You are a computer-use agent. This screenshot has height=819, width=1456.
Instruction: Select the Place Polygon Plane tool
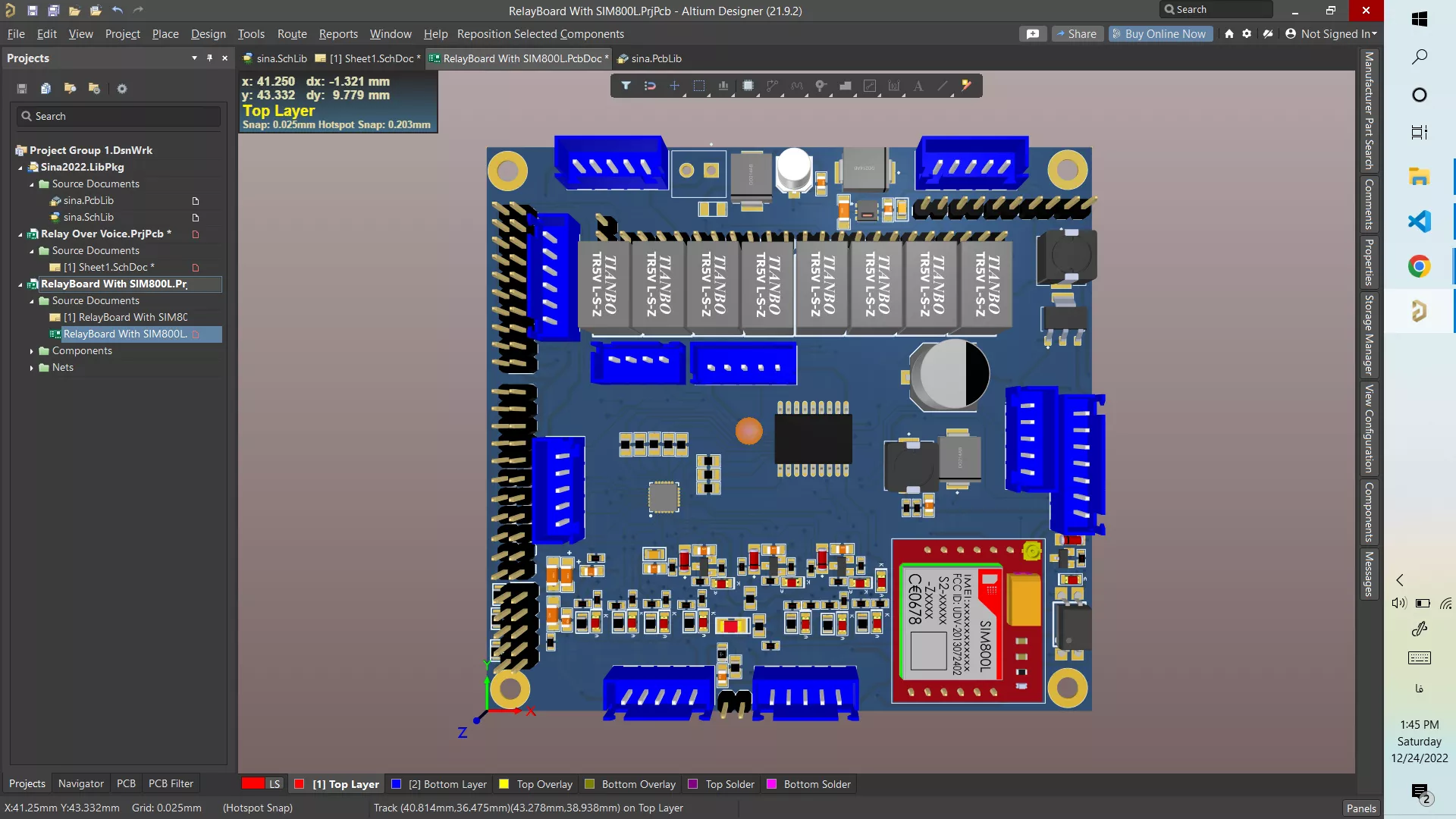[x=845, y=86]
